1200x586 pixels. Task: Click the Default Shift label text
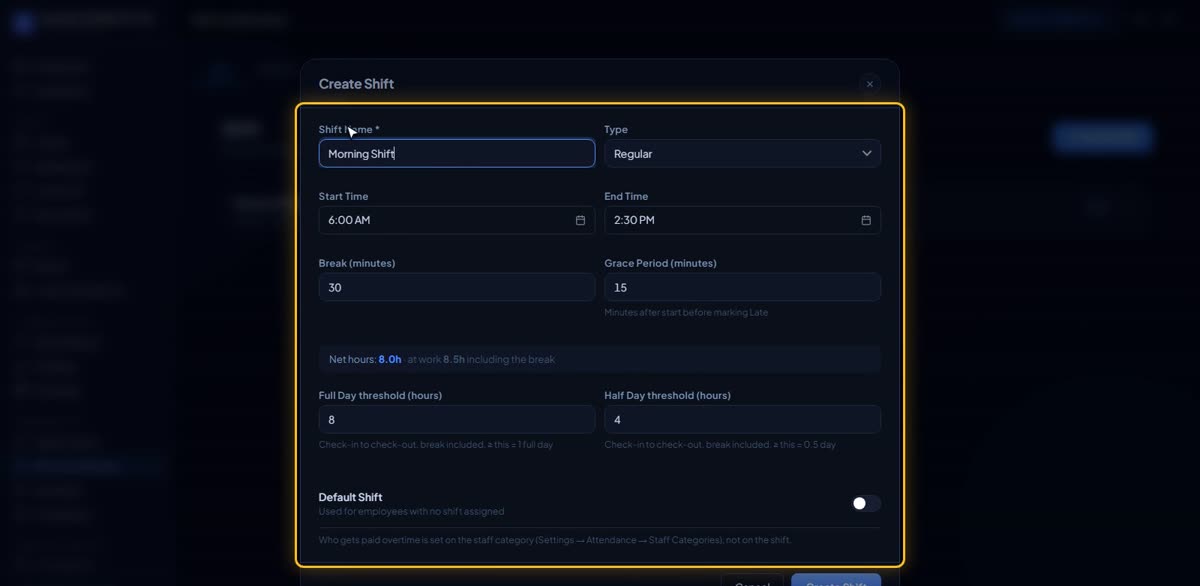[x=350, y=497]
